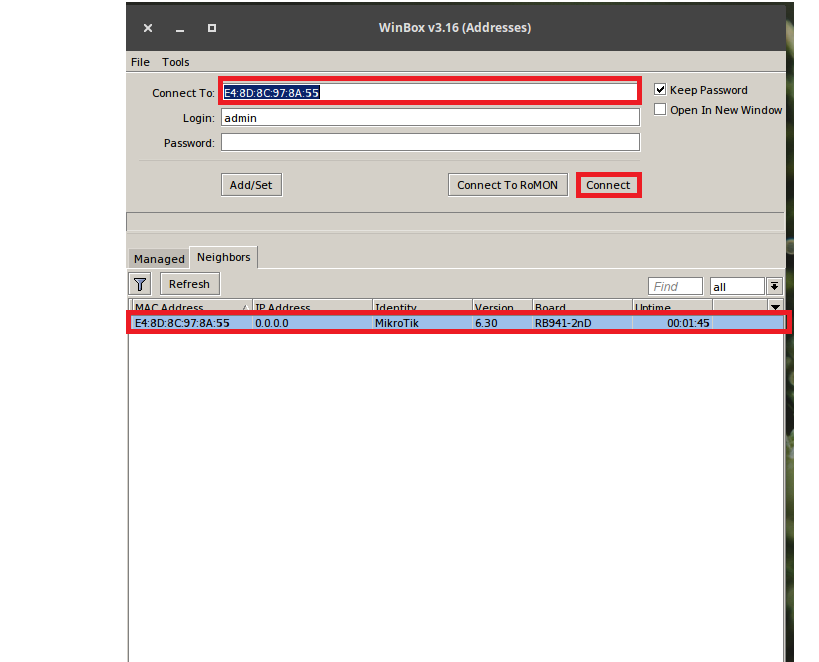The image size is (819, 662).
Task: Check Open In New Window
Action: click(659, 109)
